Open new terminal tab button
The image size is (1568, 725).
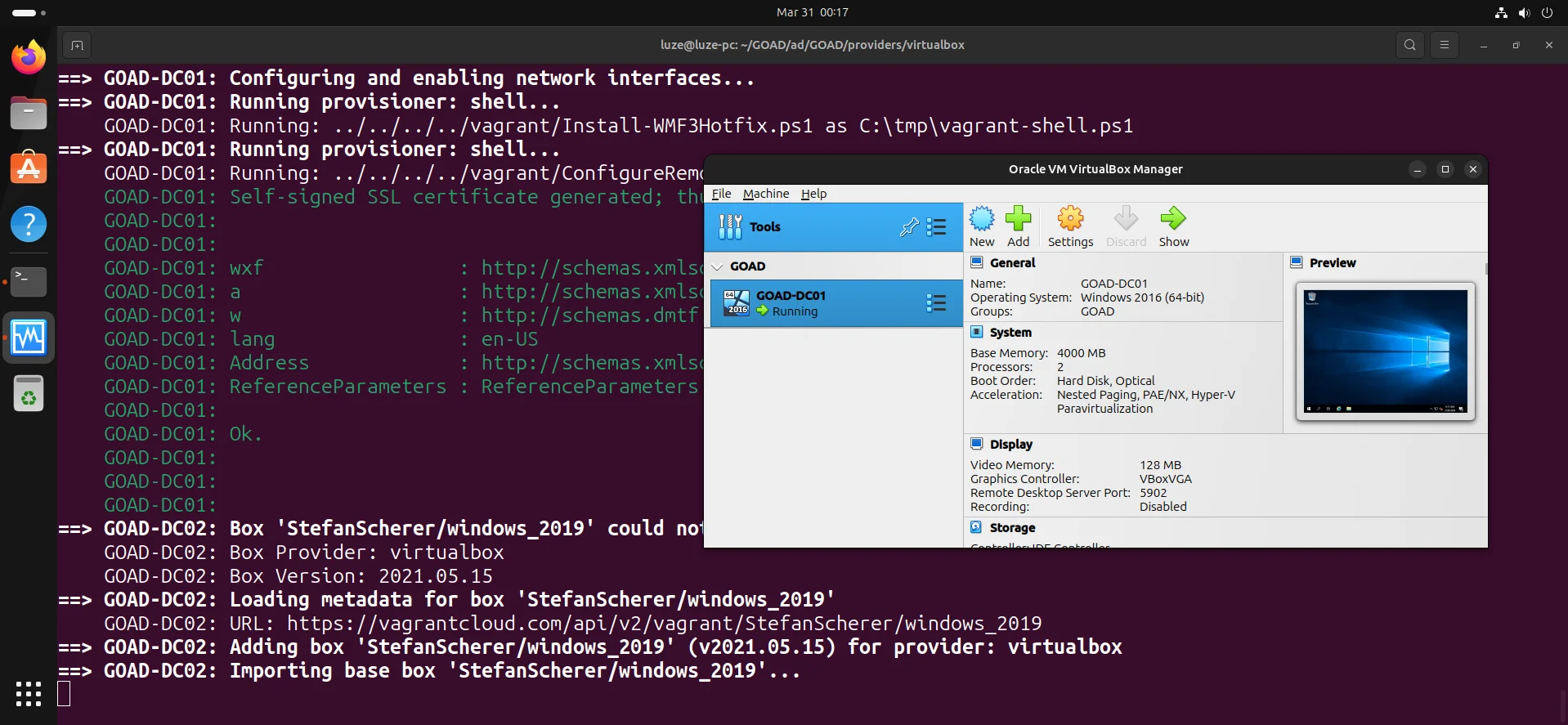[77, 45]
